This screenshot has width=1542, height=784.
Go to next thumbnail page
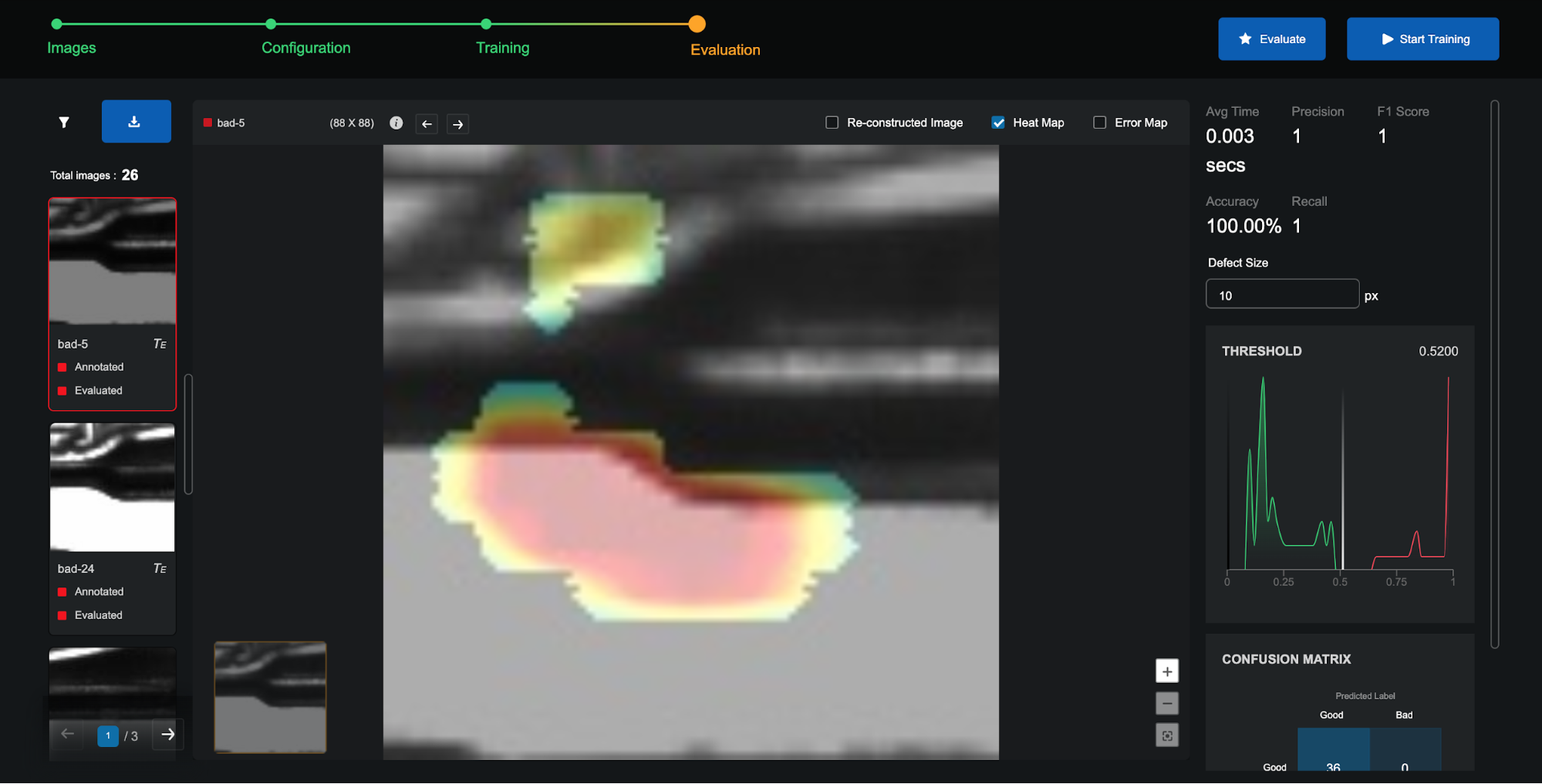[x=167, y=735]
